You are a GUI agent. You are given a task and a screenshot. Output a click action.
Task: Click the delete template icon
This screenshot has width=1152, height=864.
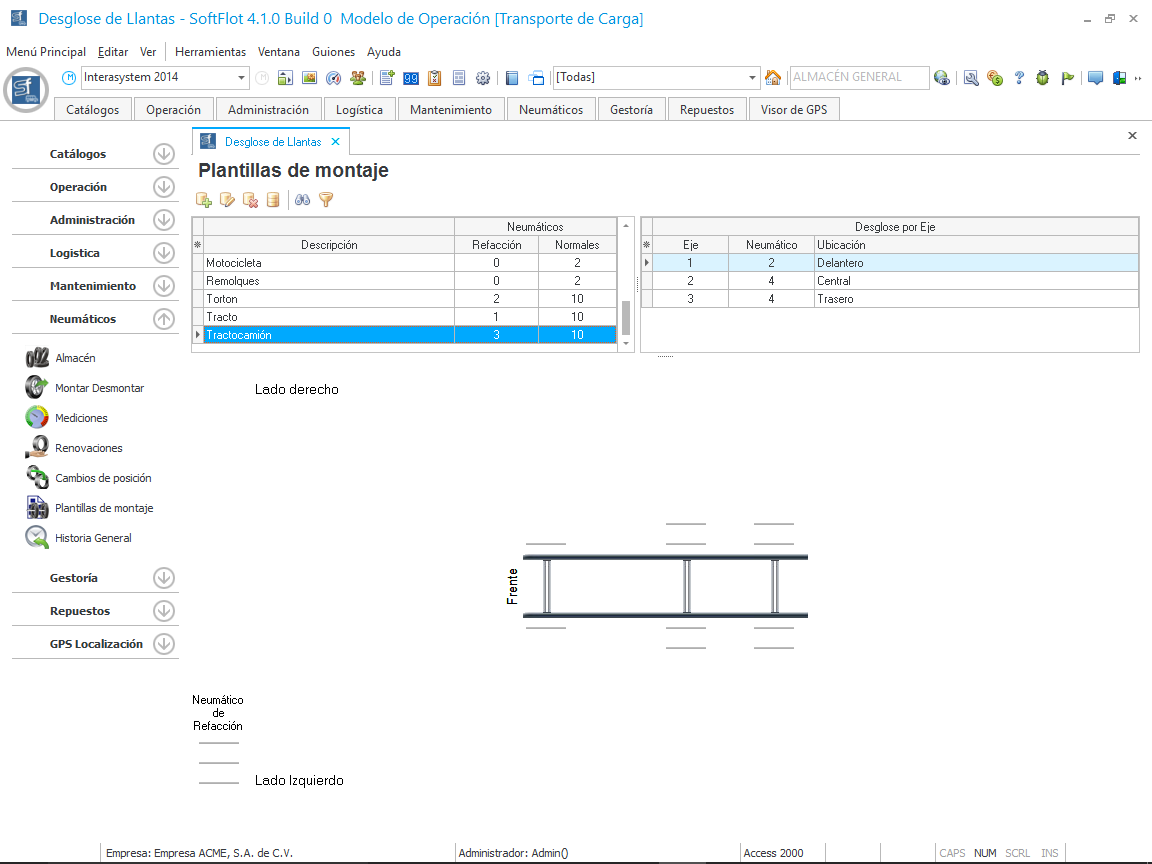(250, 200)
